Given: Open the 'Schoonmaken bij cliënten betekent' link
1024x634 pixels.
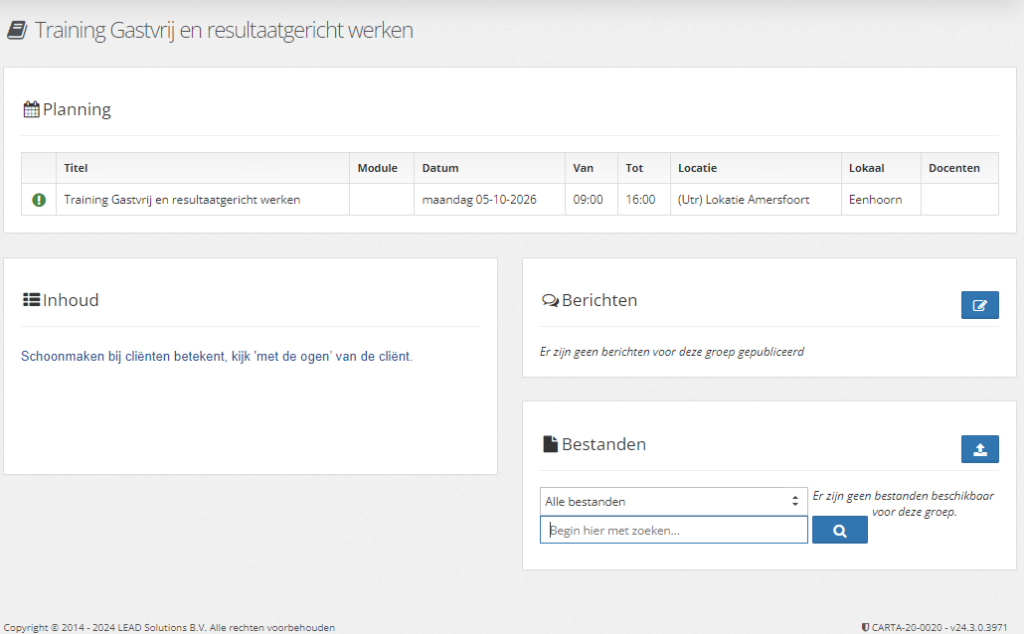Looking at the screenshot, I should pyautogui.click(x=217, y=357).
